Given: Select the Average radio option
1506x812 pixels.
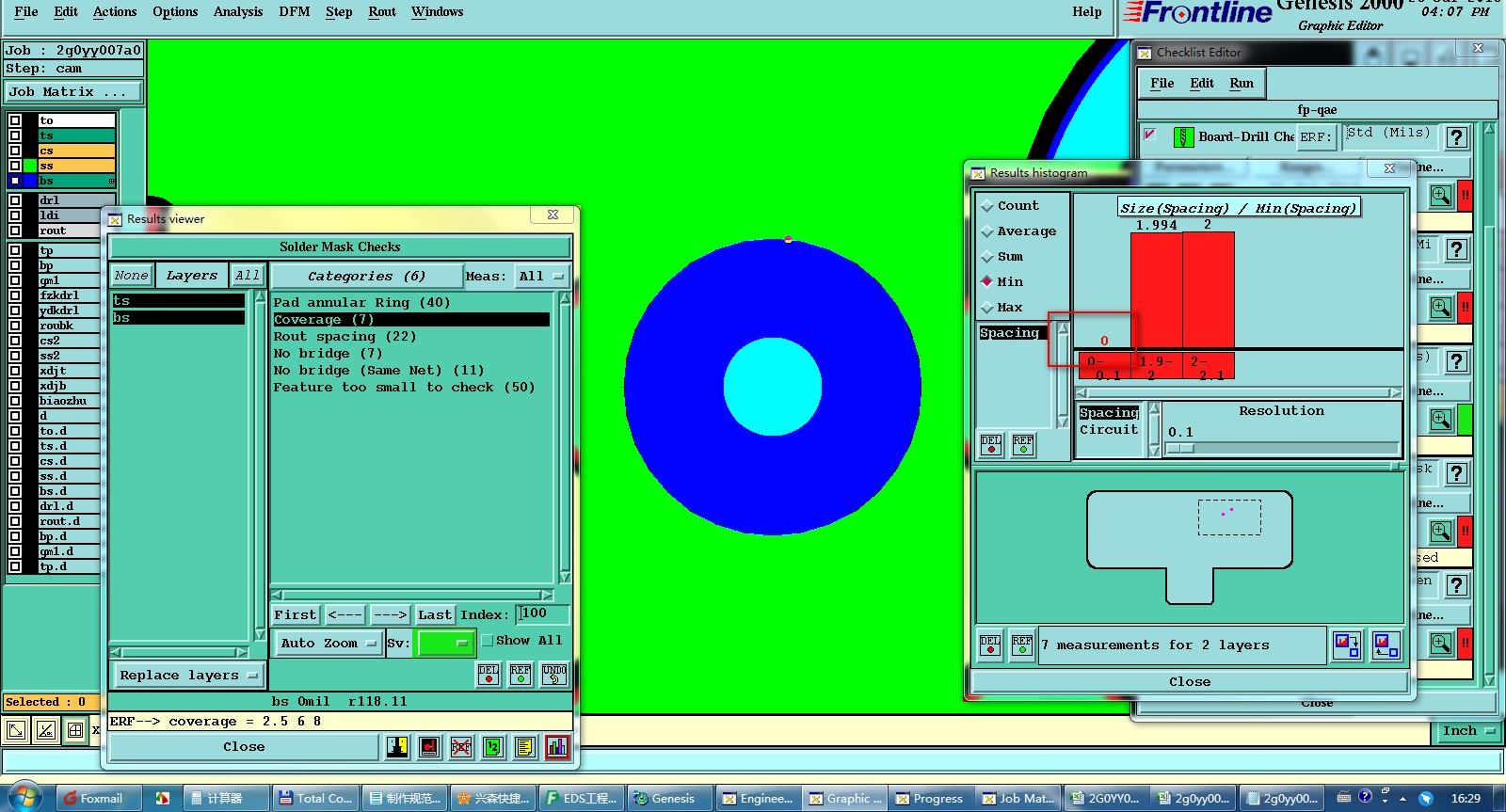Looking at the screenshot, I should pyautogui.click(x=987, y=231).
